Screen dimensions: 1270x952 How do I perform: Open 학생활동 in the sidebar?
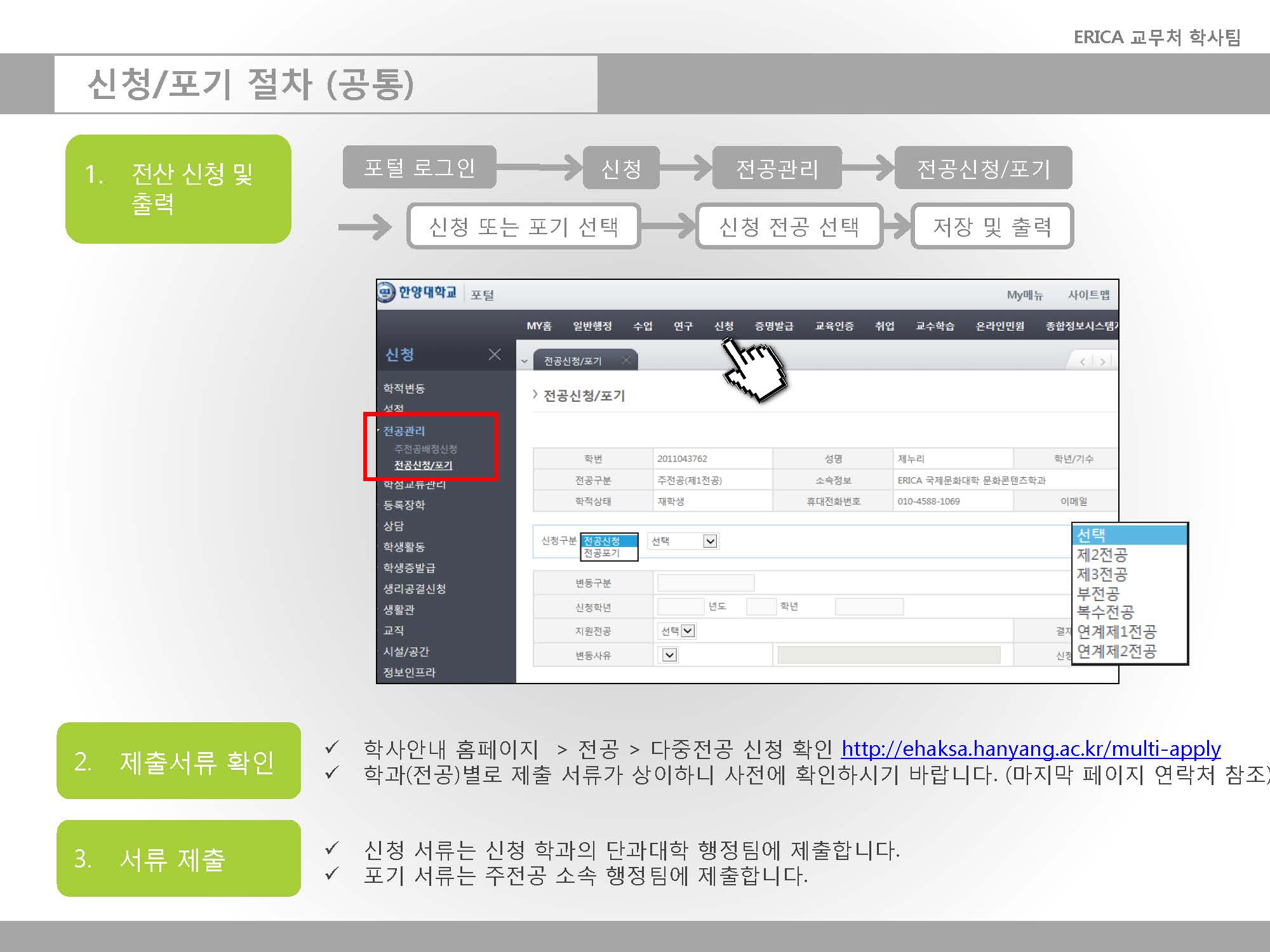point(404,547)
